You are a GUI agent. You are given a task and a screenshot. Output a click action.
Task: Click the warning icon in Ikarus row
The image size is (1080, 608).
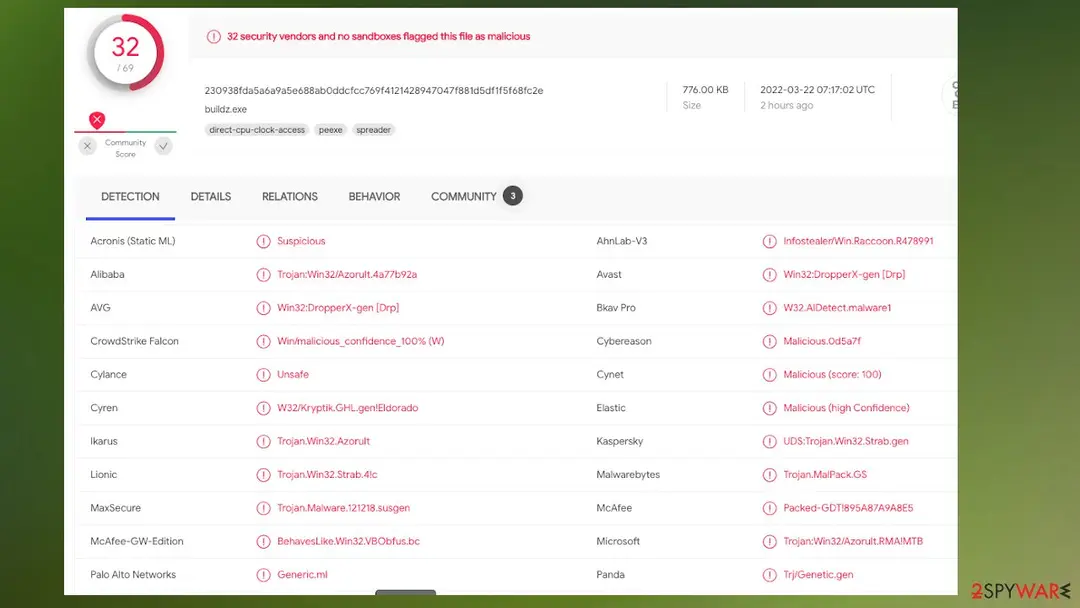coord(263,441)
